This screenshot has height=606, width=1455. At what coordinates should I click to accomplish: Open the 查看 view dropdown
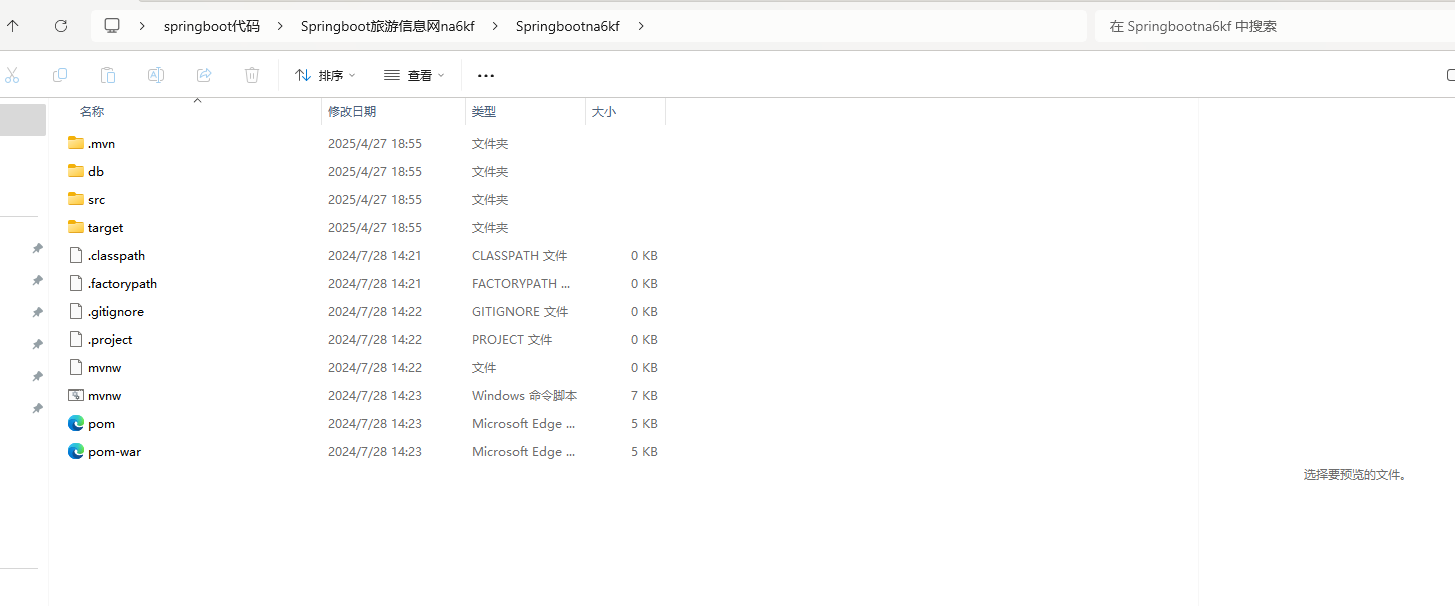[x=414, y=75]
